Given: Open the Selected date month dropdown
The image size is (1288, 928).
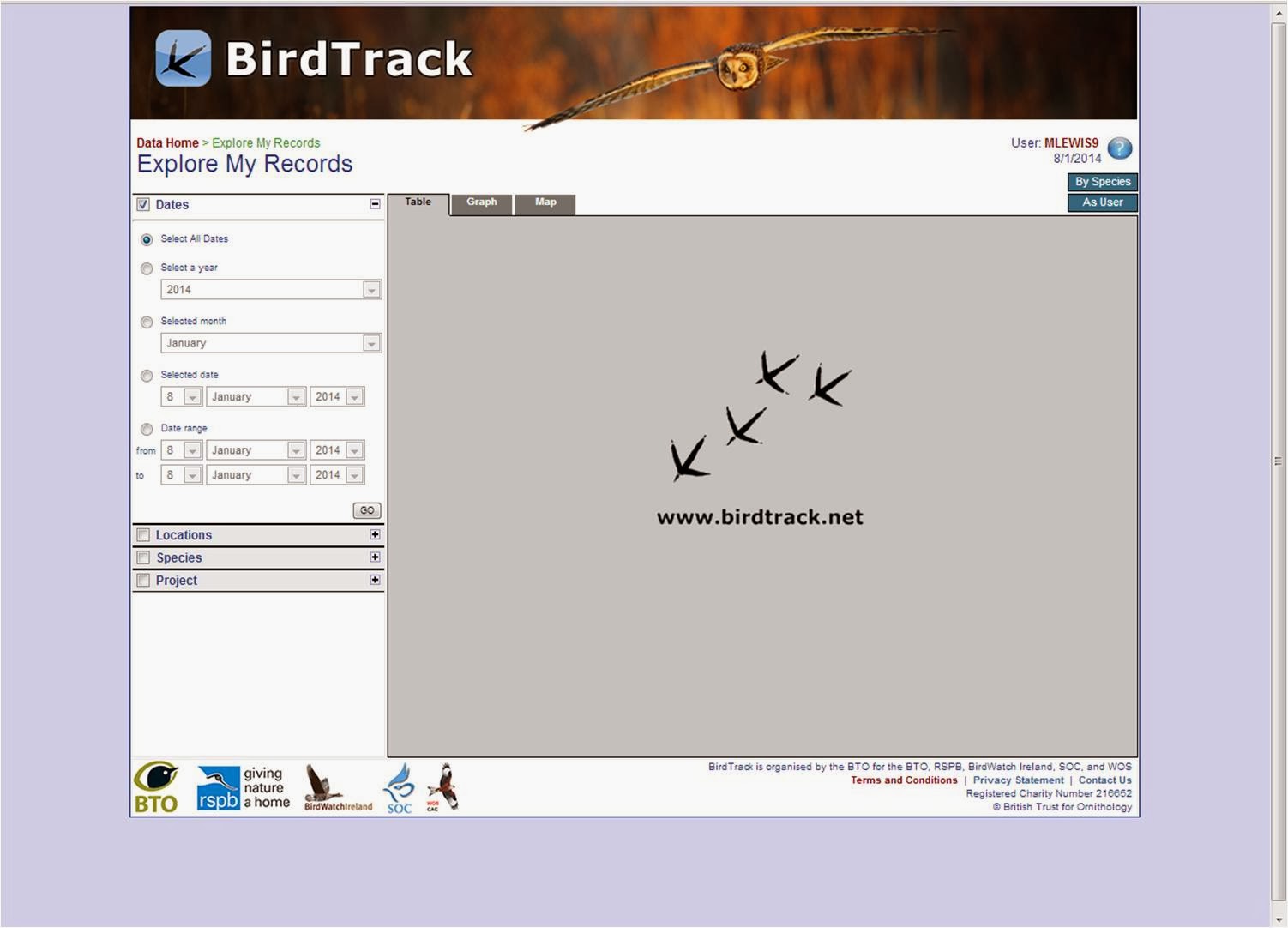Looking at the screenshot, I should click(x=256, y=397).
